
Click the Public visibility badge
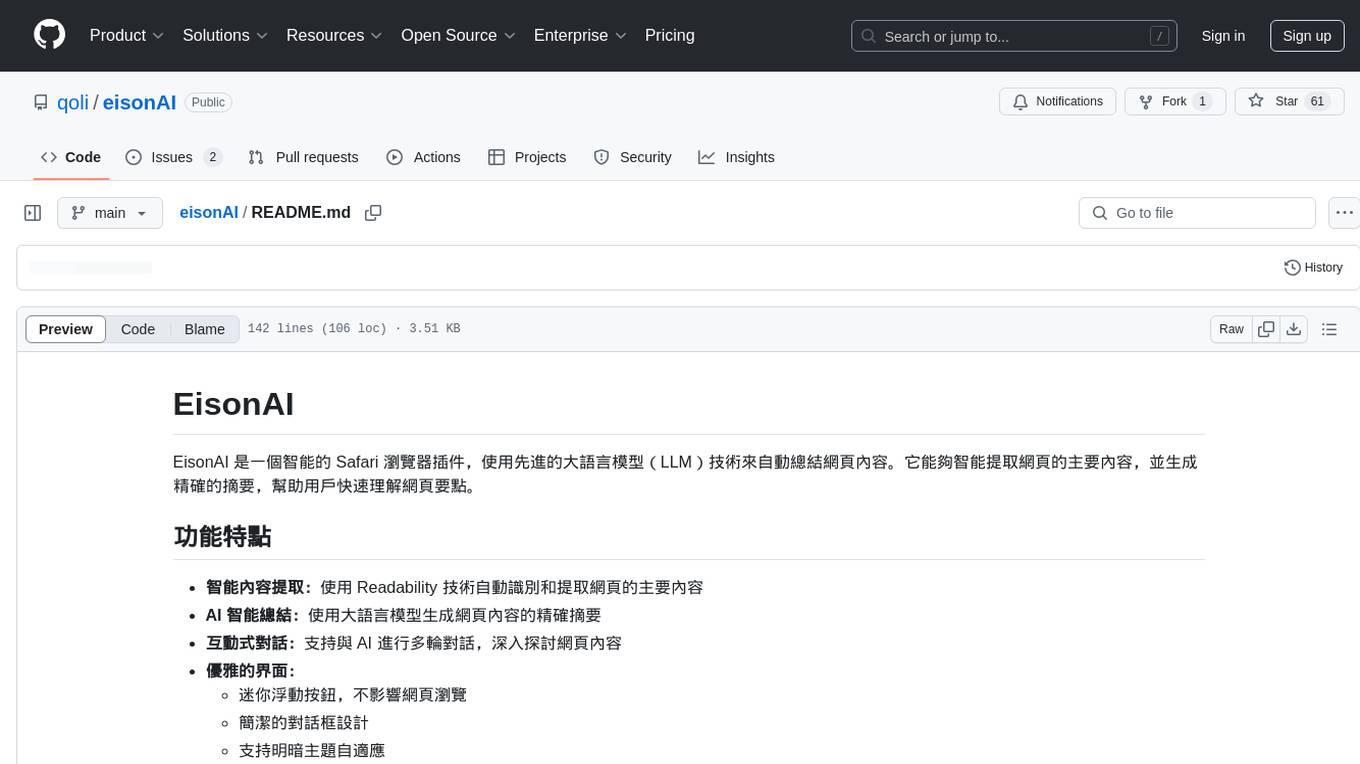pyautogui.click(x=208, y=102)
